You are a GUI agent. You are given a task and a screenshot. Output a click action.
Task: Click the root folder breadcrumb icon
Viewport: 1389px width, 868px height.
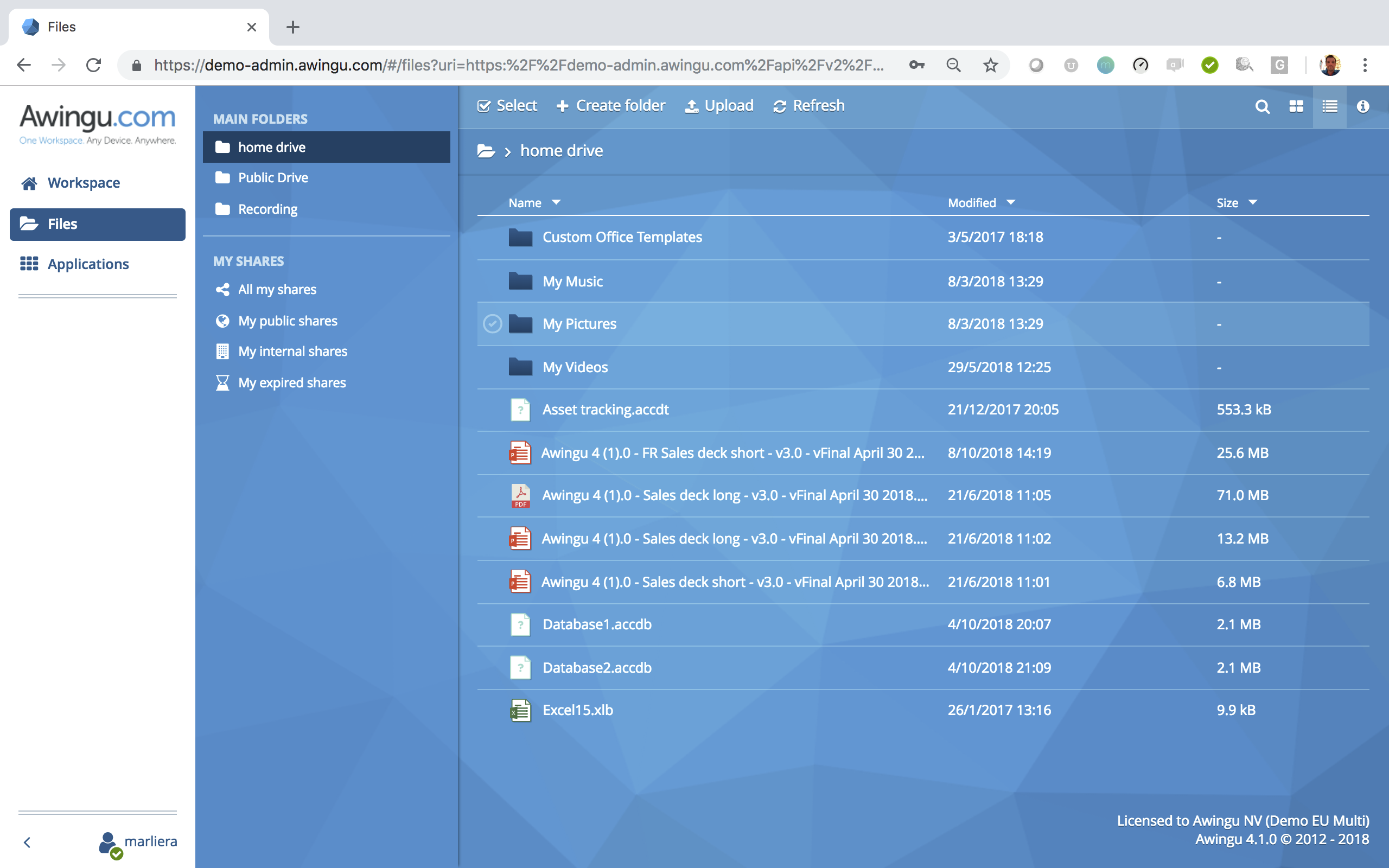pos(486,151)
